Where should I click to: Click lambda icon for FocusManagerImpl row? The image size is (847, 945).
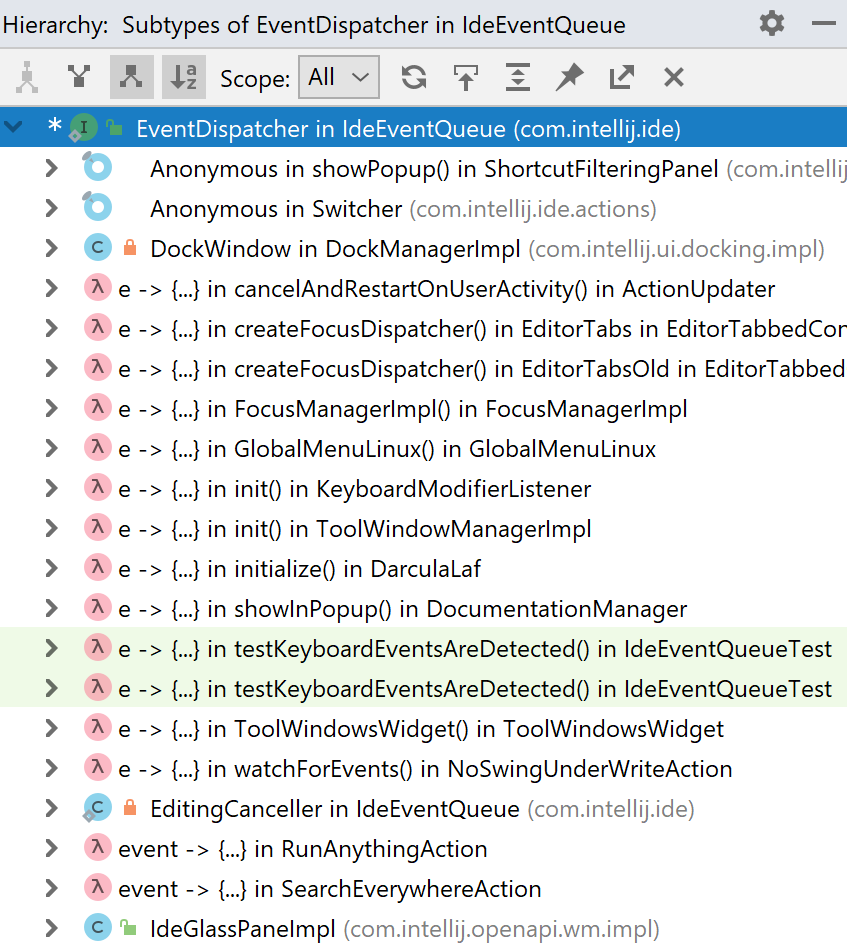(98, 407)
